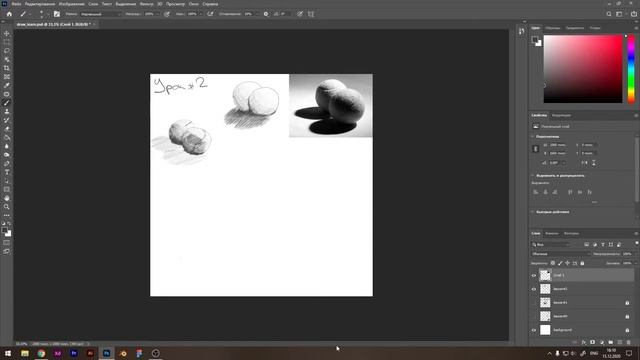Open Windows Start menu
The width and height of the screenshot is (640, 360).
pyautogui.click(x=8, y=353)
